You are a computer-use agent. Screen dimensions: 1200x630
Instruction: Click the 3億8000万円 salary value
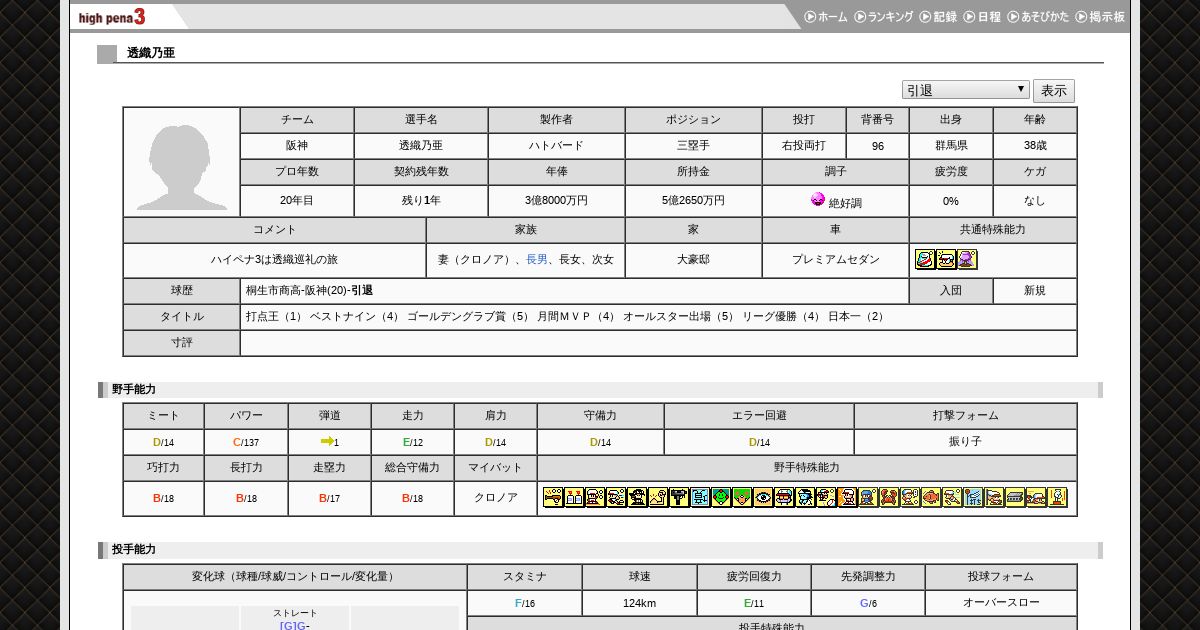[x=556, y=201]
